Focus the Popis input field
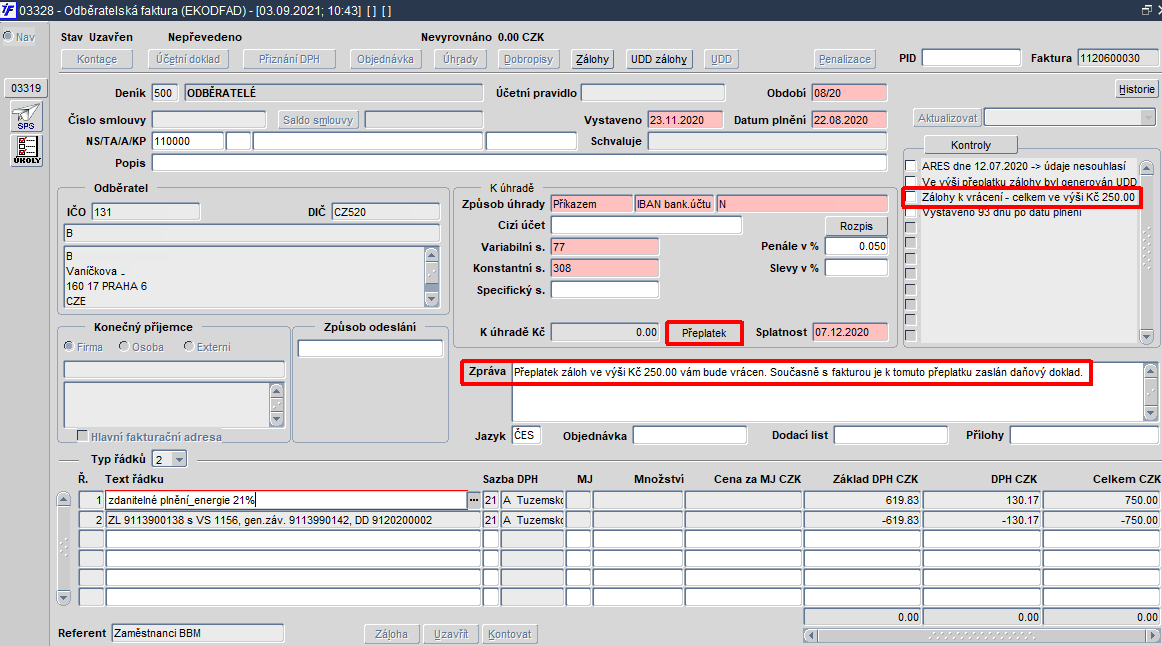This screenshot has width=1162, height=646. [x=519, y=163]
